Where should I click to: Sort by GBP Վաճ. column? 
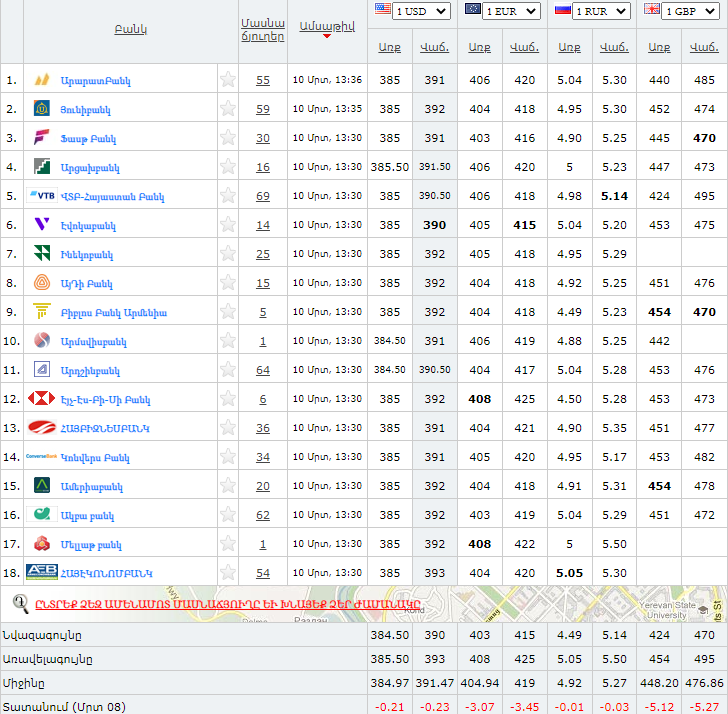pos(704,47)
